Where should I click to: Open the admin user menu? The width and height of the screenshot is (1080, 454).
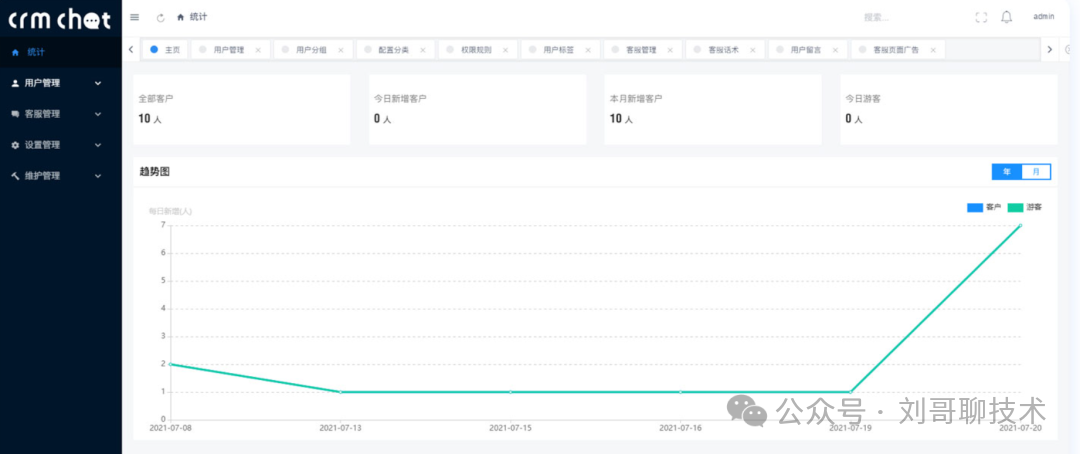pyautogui.click(x=1043, y=17)
